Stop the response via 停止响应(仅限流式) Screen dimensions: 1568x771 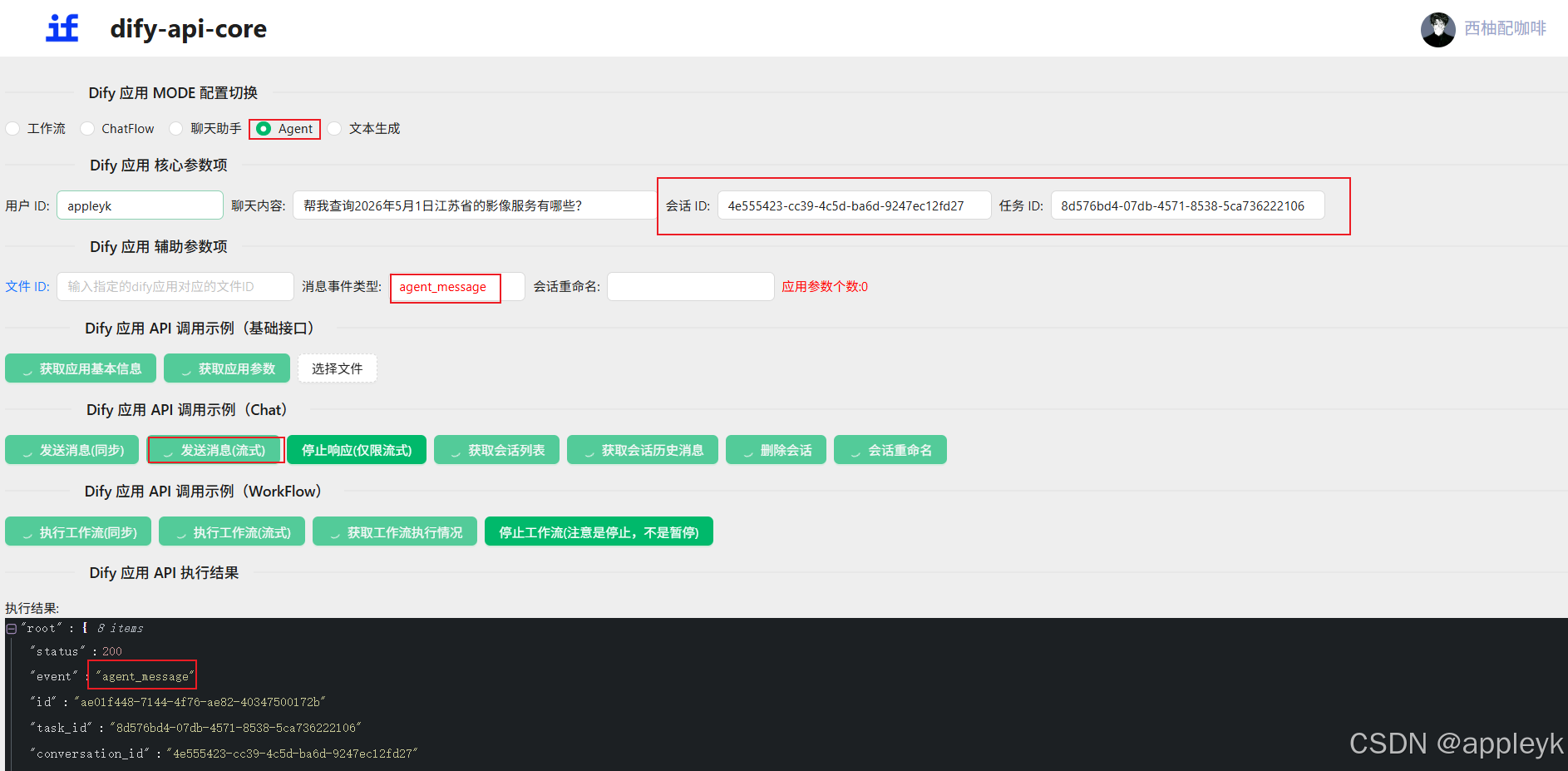[x=357, y=450]
